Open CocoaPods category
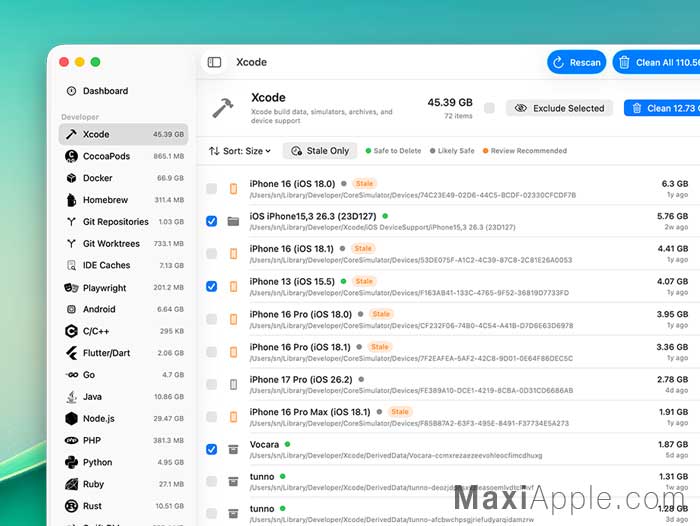The width and height of the screenshot is (700, 526). tap(123, 156)
